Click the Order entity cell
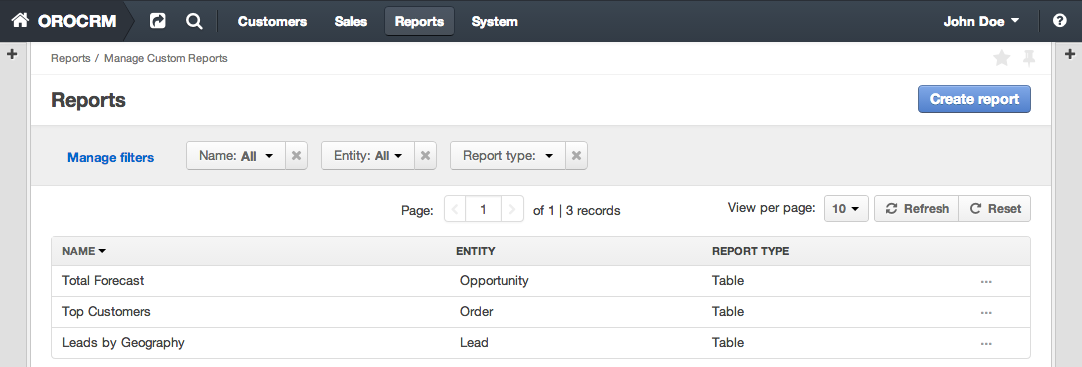1082x367 pixels. click(x=477, y=312)
